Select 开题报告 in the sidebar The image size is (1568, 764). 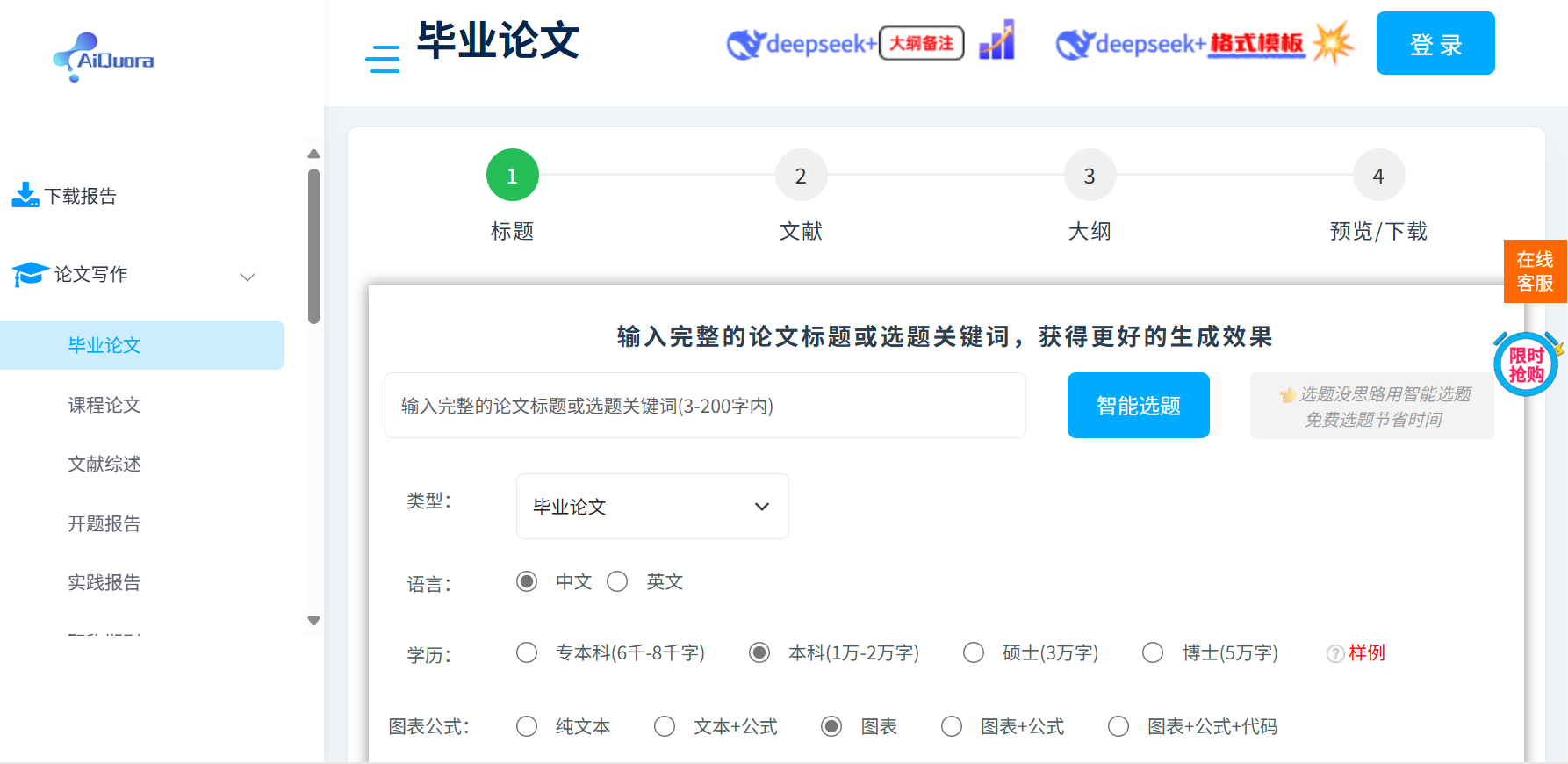point(104,523)
